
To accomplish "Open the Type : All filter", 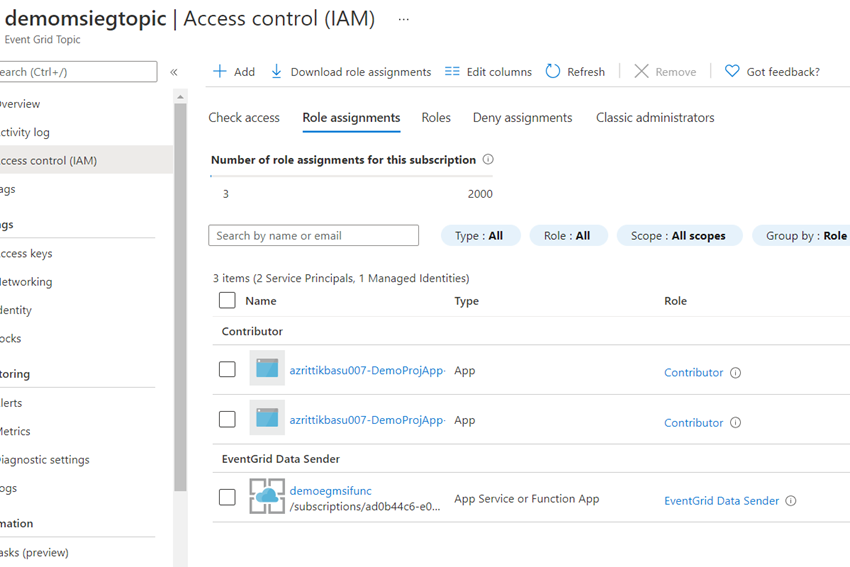I will click(x=480, y=236).
